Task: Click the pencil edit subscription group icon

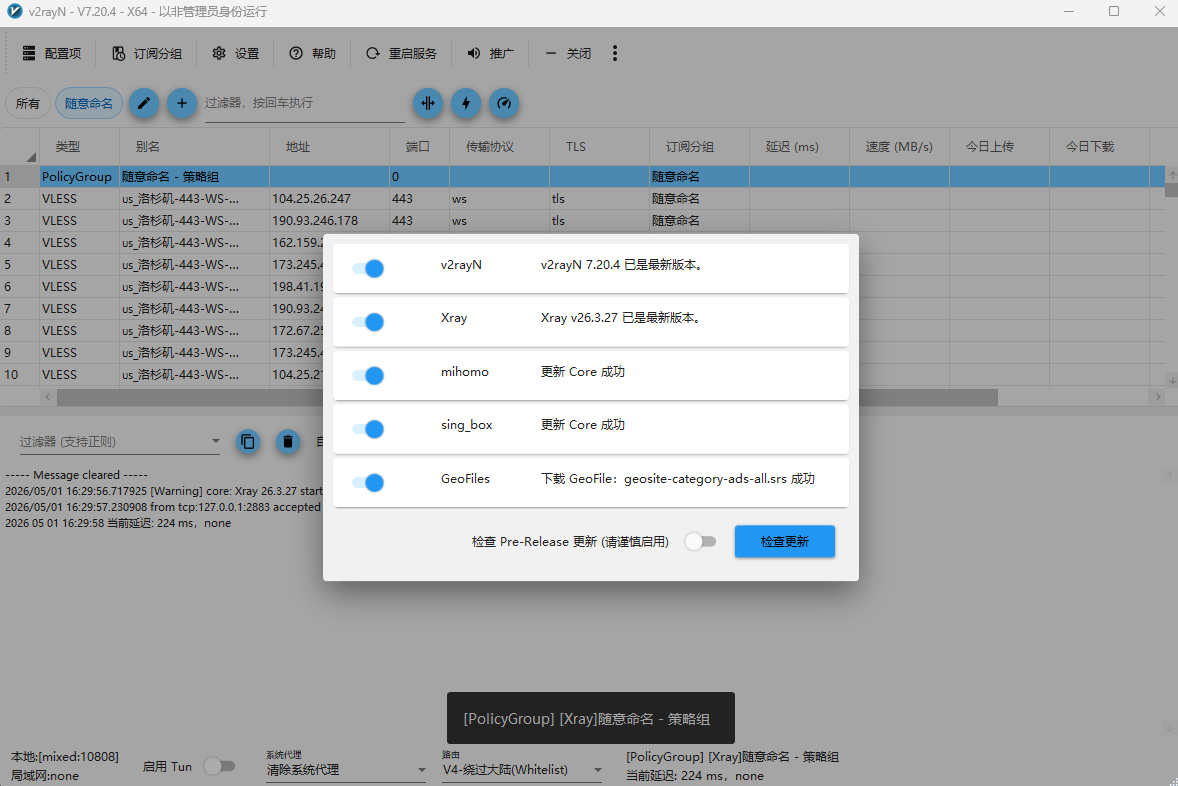Action: pos(143,103)
